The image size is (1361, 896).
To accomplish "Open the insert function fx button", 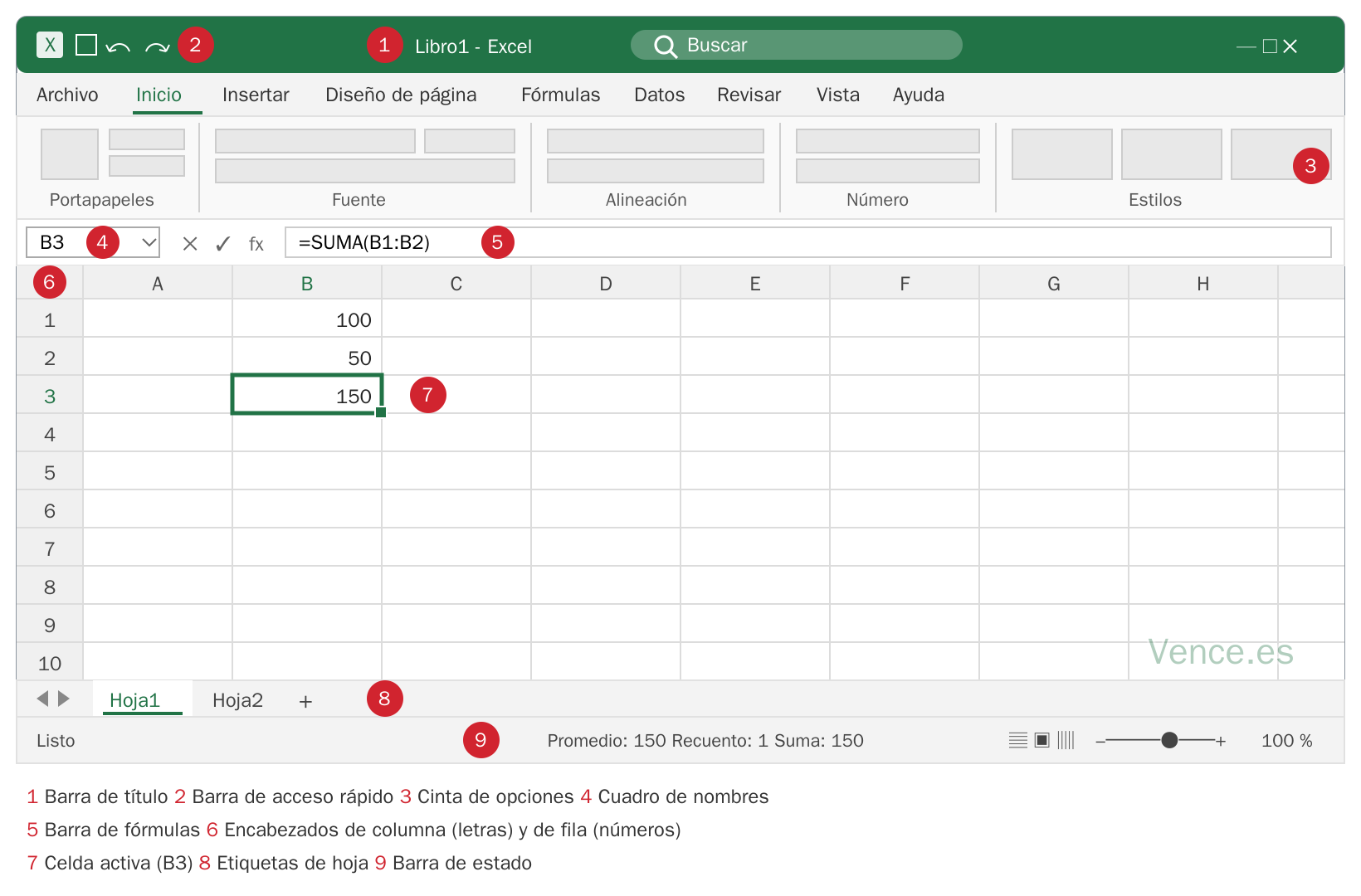I will [256, 244].
